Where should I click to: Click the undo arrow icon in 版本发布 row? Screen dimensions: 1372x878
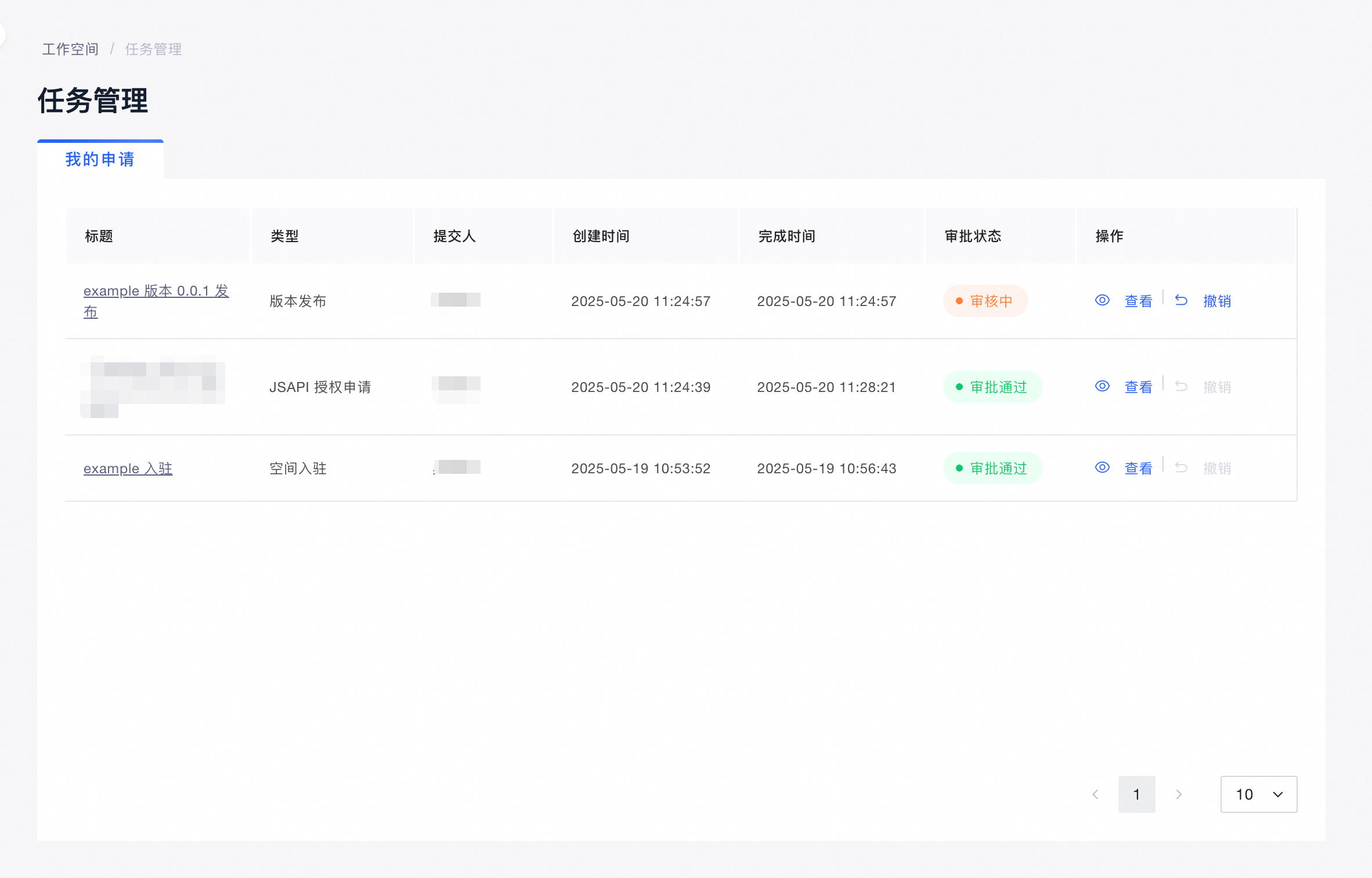click(1181, 300)
